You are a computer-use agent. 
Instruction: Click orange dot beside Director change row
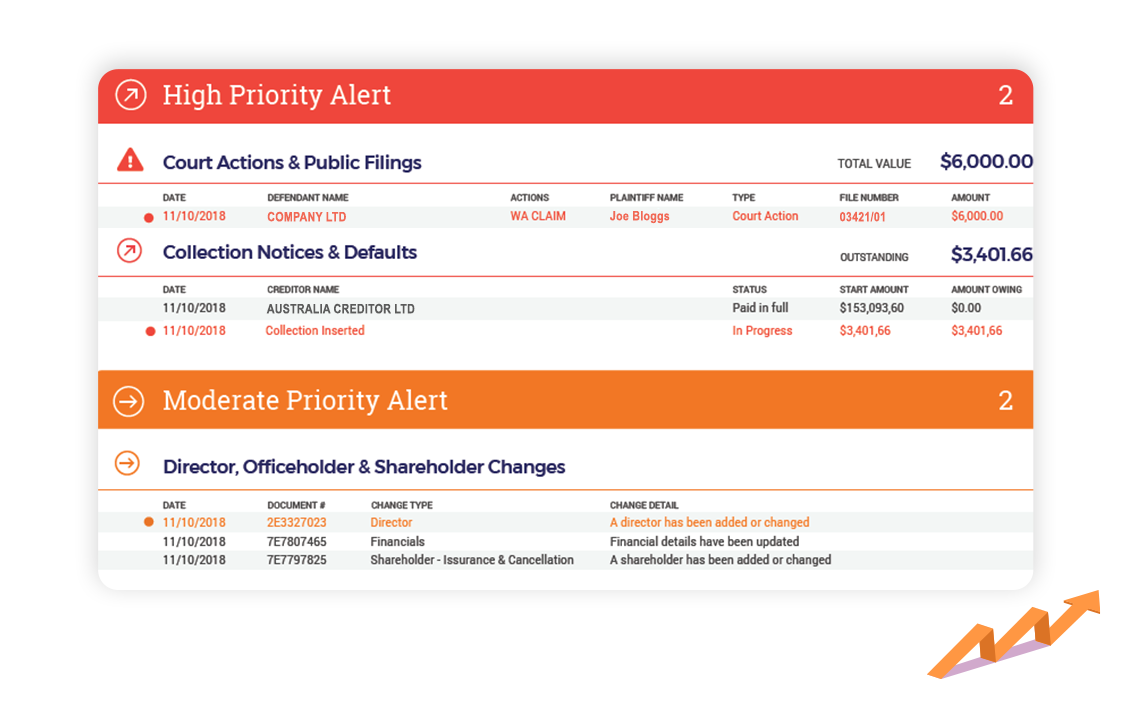click(149, 522)
